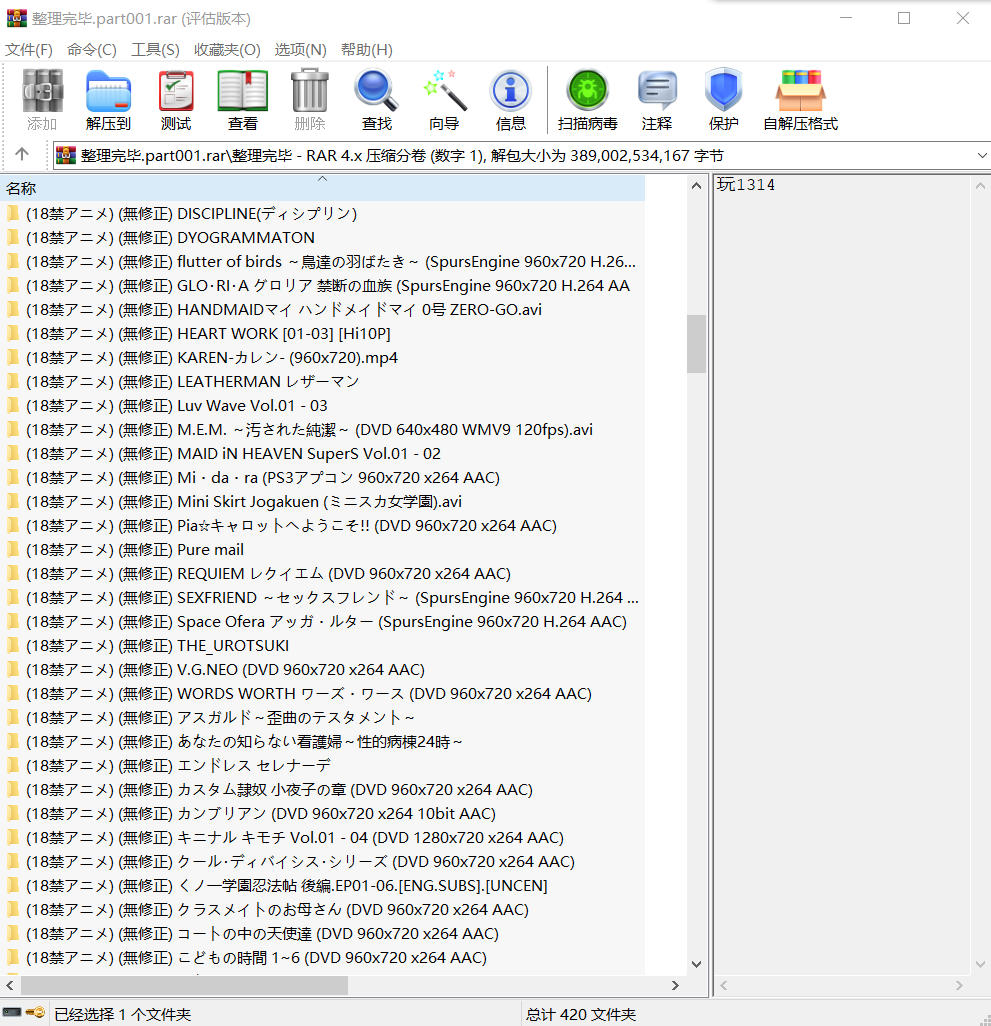Select Pia☆キャロットへようこそ!! row
This screenshot has width=991, height=1026.
322,525
